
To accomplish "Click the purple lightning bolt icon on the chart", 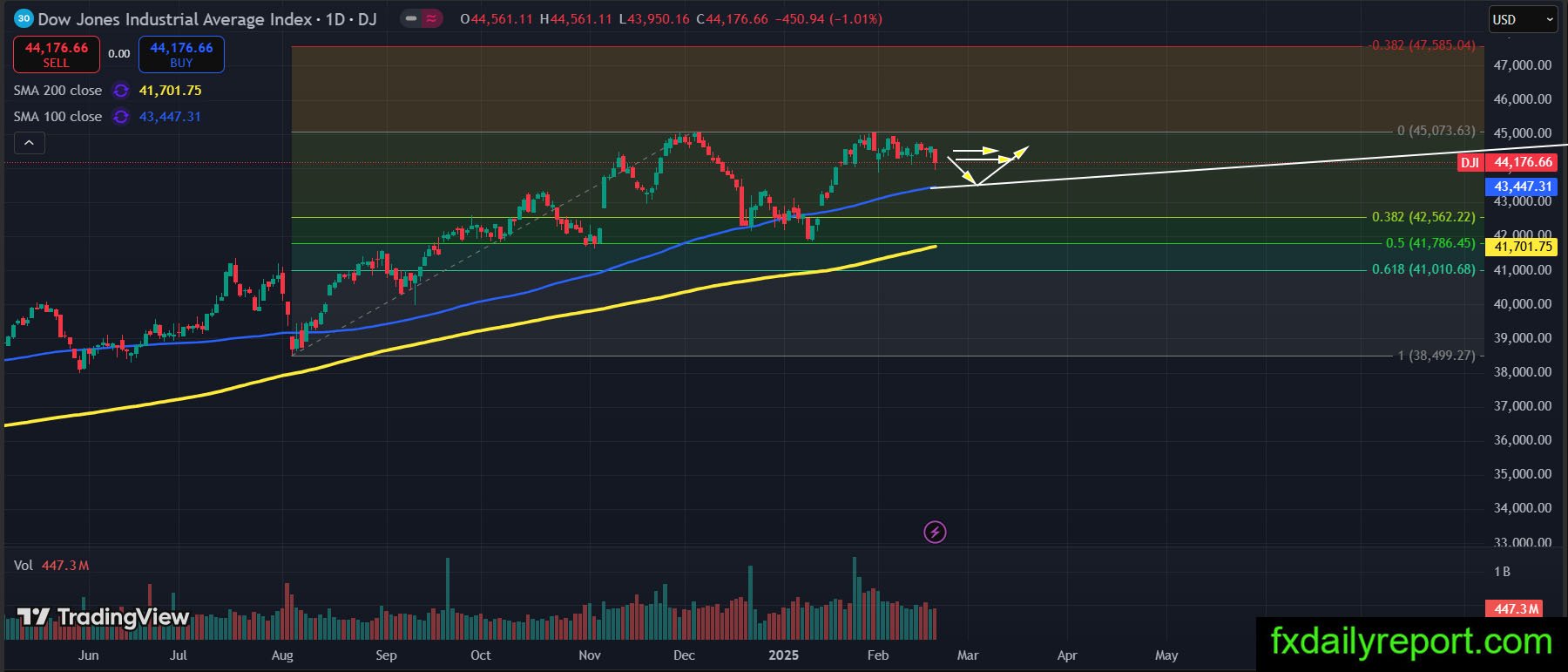I will coord(935,532).
